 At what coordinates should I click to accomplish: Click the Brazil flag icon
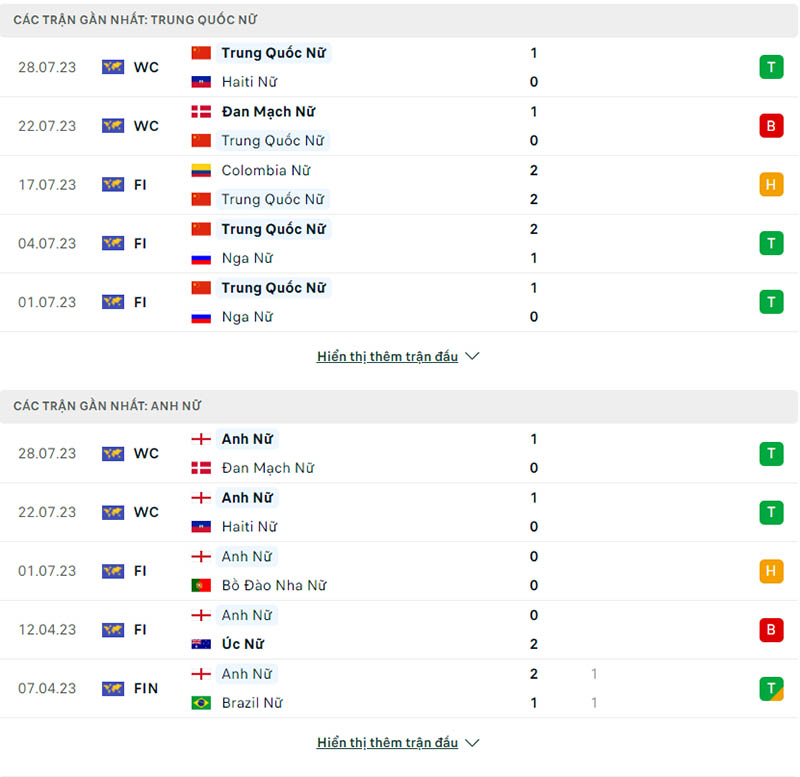[201, 703]
